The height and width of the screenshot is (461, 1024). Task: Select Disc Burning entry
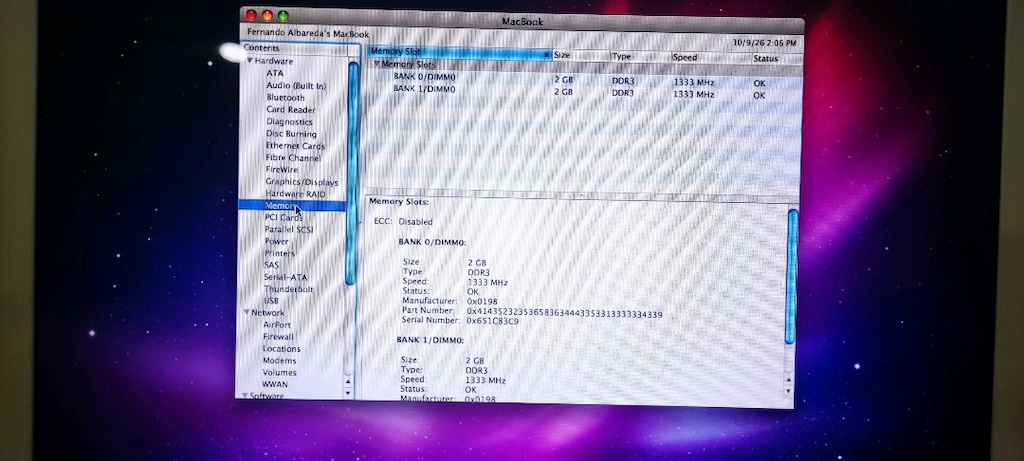point(291,134)
